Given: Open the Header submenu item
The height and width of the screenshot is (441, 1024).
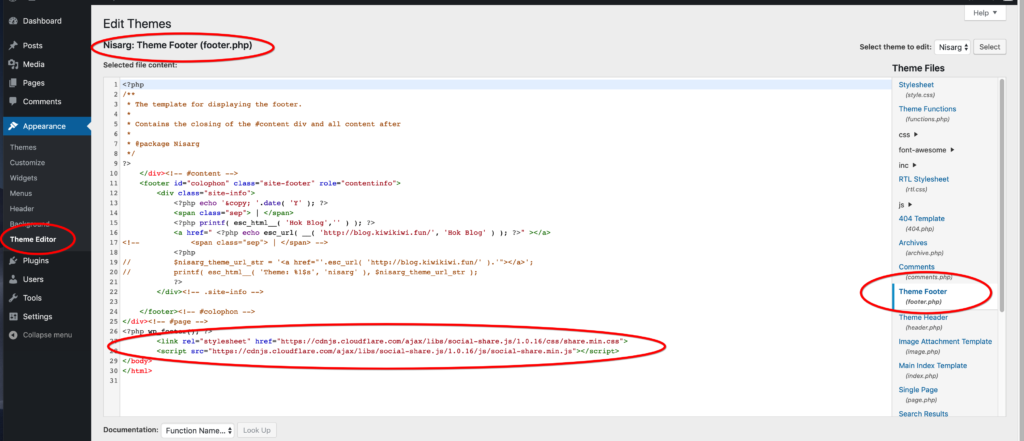Looking at the screenshot, I should 22,208.
